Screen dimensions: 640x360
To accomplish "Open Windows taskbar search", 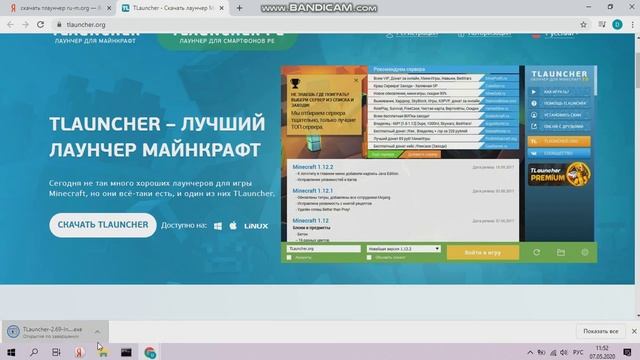I will 34,352.
